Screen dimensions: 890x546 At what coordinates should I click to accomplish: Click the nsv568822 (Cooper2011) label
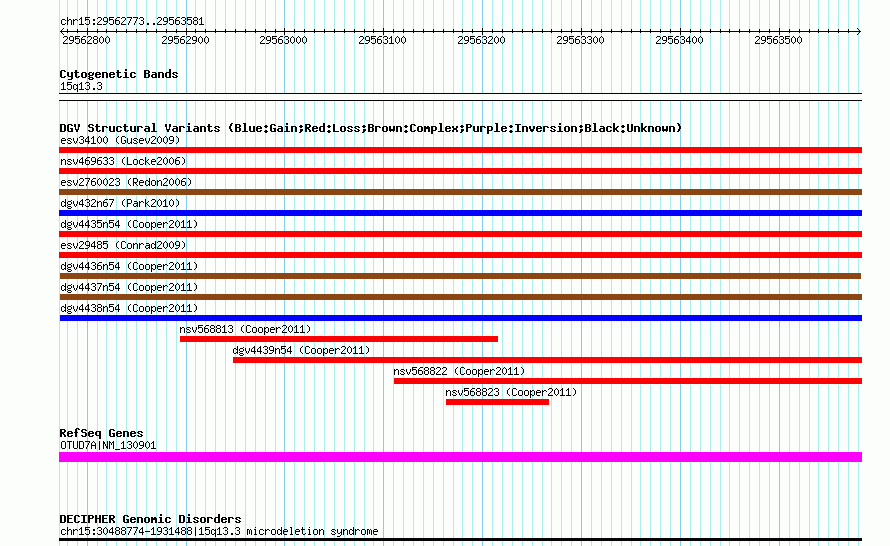click(x=459, y=371)
